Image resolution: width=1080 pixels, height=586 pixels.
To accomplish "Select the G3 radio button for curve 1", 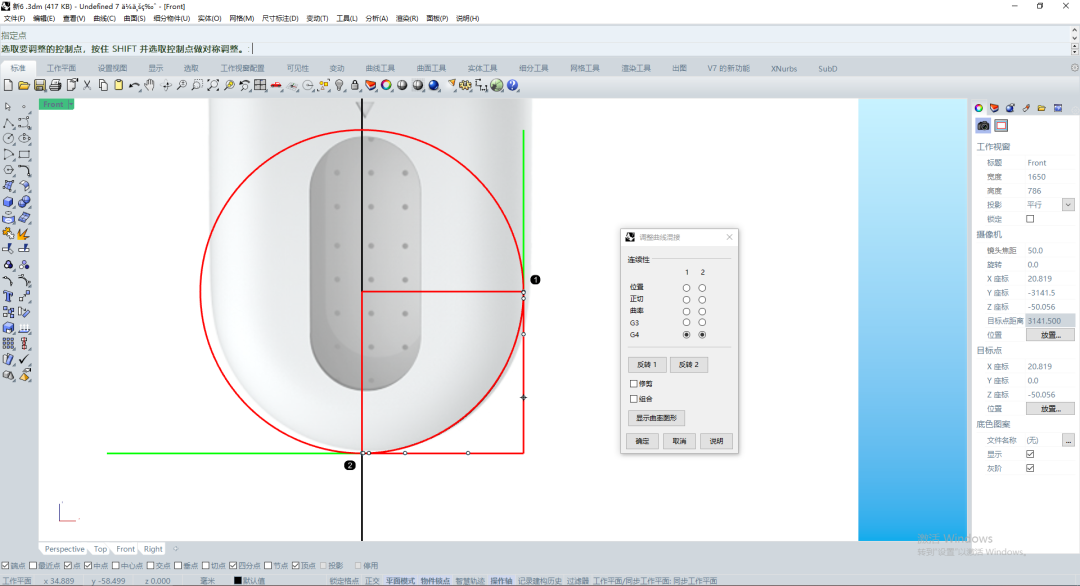I will pyautogui.click(x=686, y=322).
